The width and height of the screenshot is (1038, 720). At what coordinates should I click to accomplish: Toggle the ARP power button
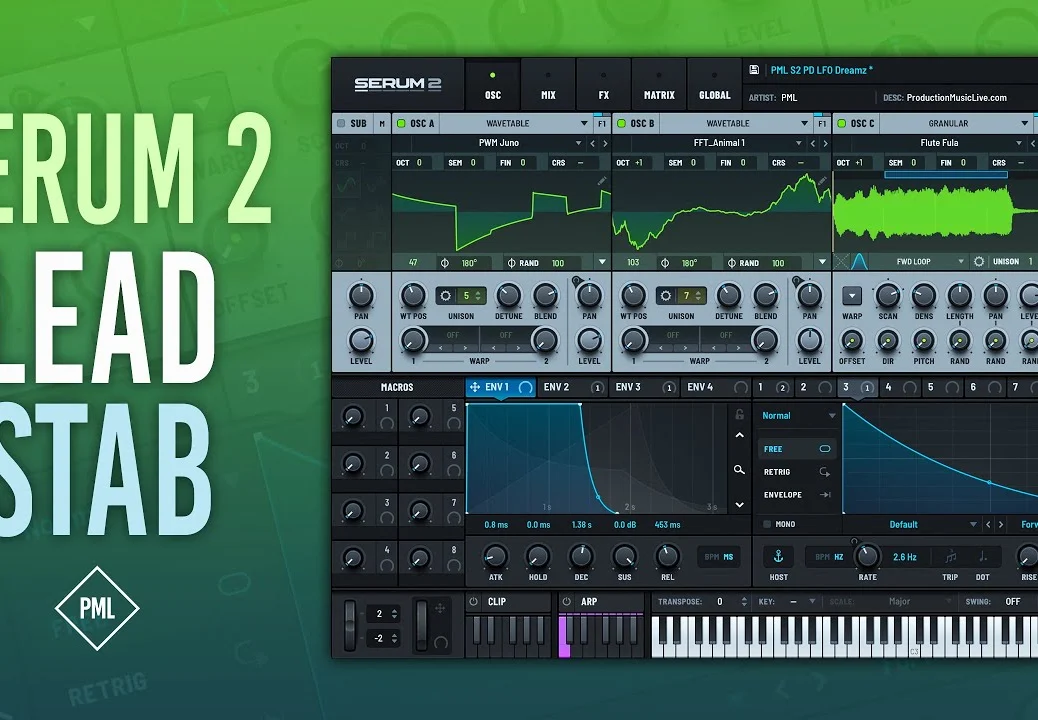coord(566,602)
